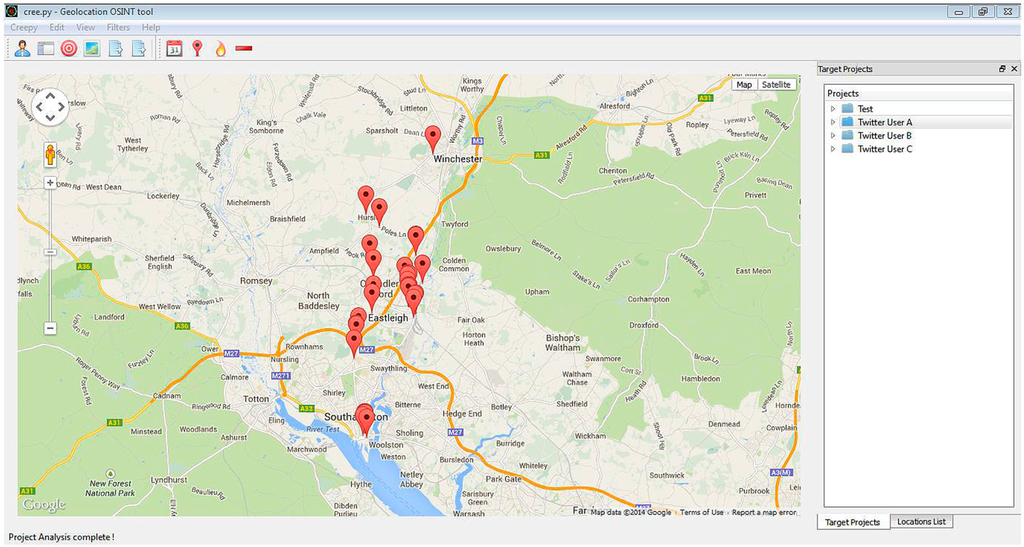This screenshot has height=547, width=1024.
Task: Click the red bullseye analyze target icon
Action: 68,48
